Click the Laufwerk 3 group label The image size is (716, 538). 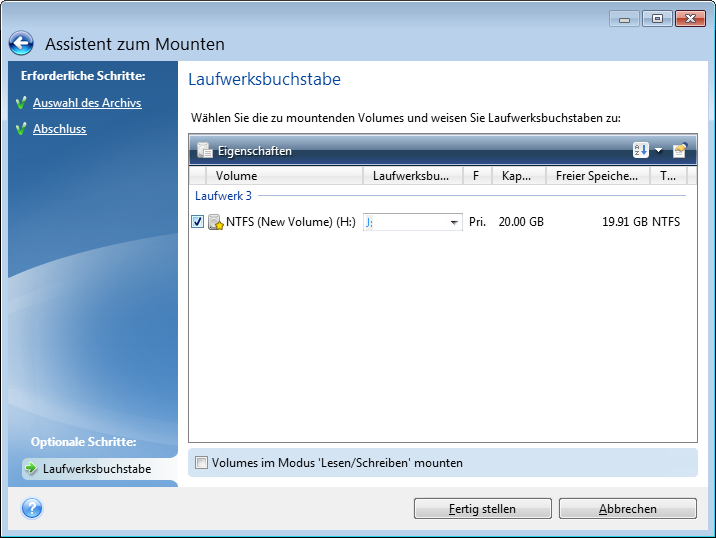(x=223, y=196)
